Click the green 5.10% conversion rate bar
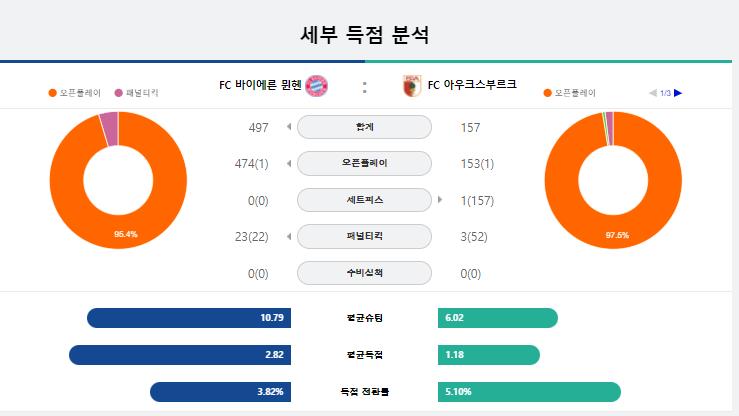 point(529,392)
